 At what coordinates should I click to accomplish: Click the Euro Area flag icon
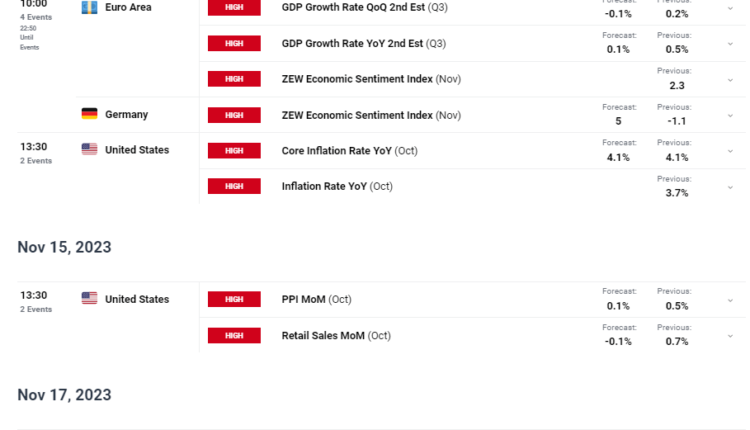point(89,7)
